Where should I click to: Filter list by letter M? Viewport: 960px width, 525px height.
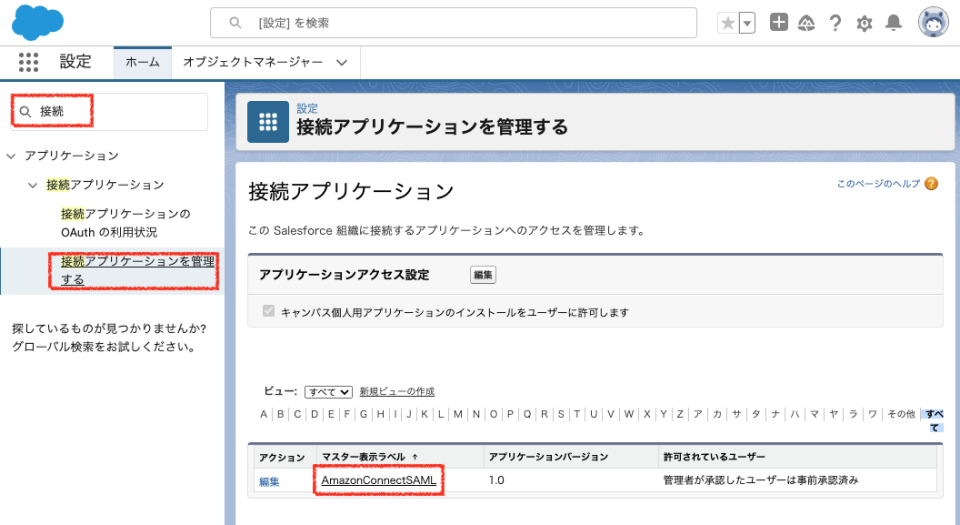point(458,414)
